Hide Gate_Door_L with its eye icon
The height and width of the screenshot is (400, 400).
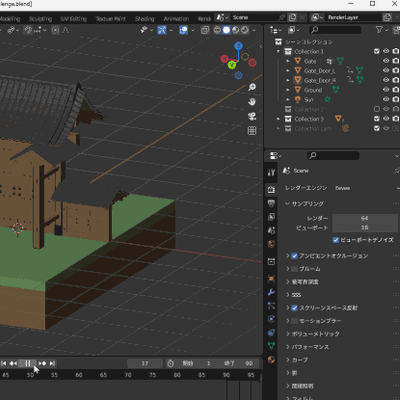point(386,70)
